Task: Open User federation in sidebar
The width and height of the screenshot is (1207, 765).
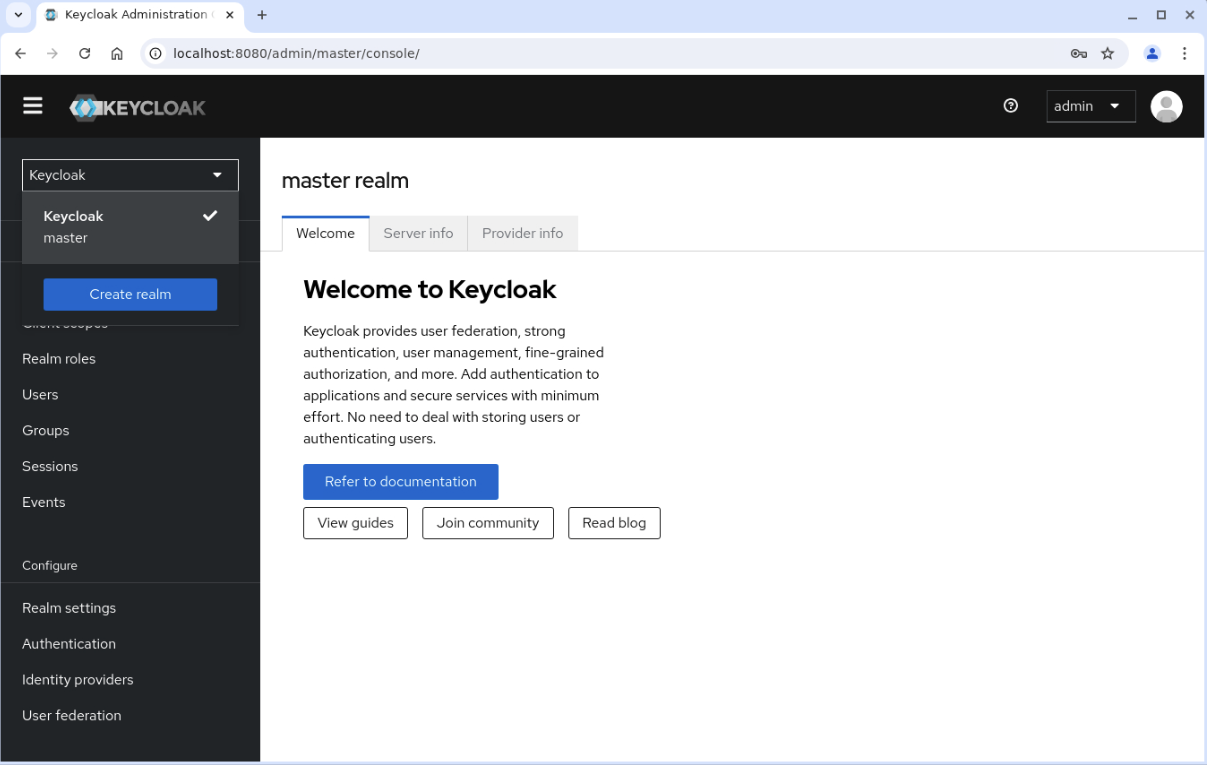Action: click(x=72, y=716)
